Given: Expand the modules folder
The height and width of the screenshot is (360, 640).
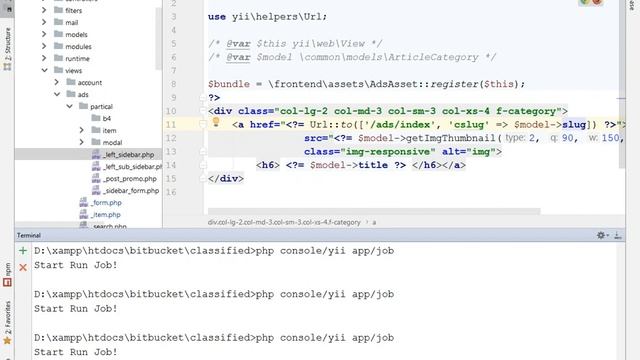Looking at the screenshot, I should point(44,46).
